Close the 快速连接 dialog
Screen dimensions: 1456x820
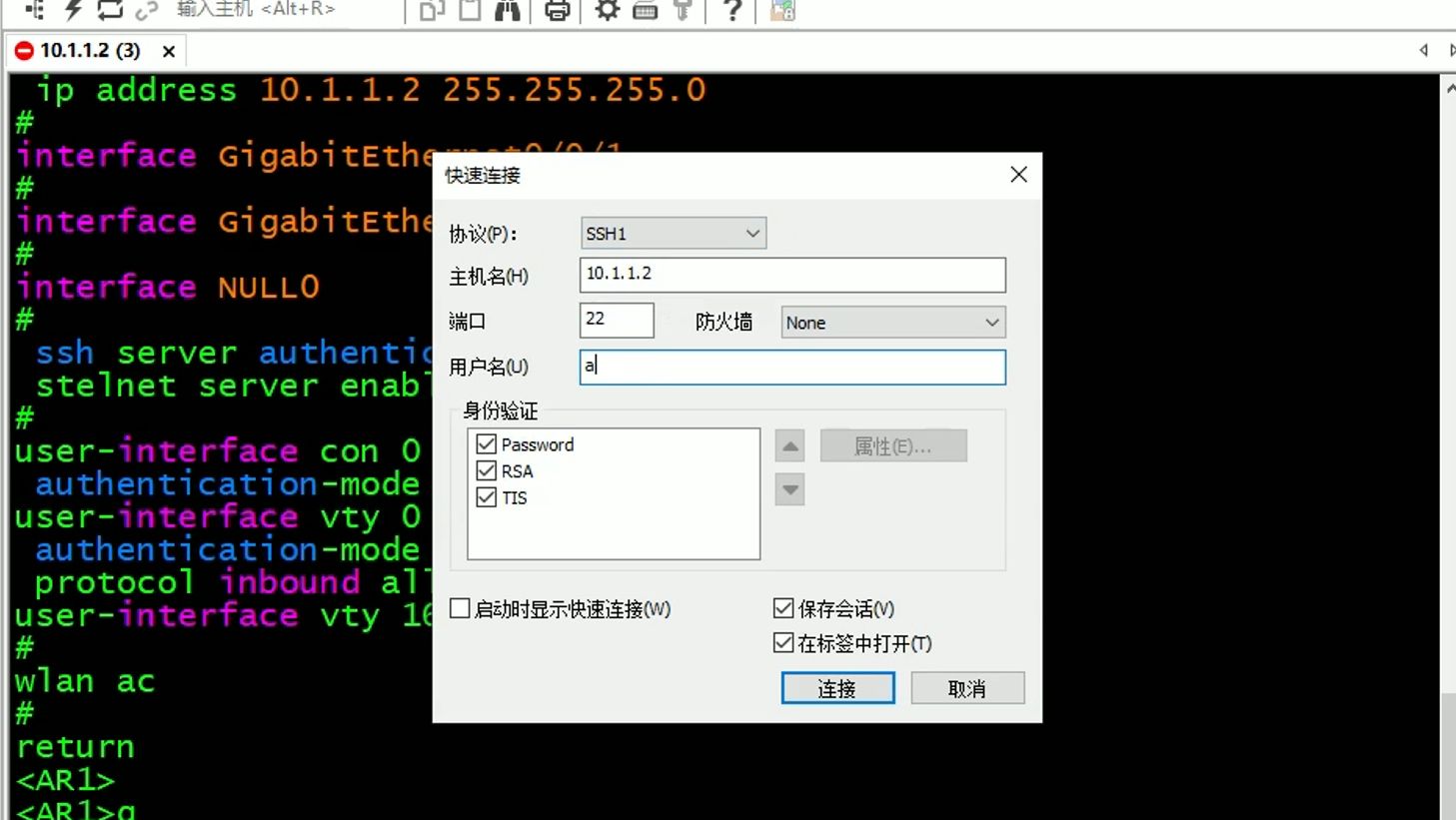(1018, 175)
